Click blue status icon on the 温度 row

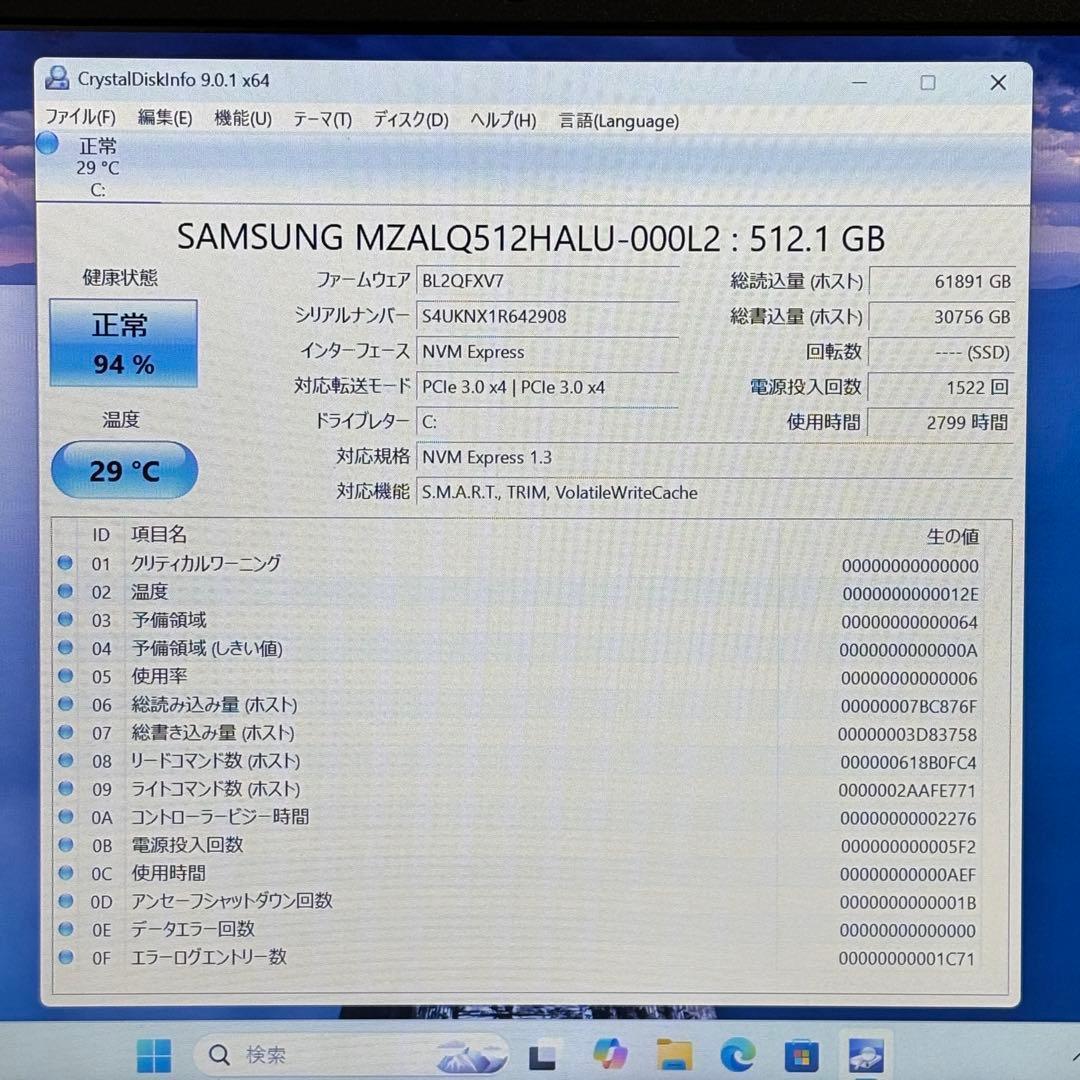click(64, 591)
